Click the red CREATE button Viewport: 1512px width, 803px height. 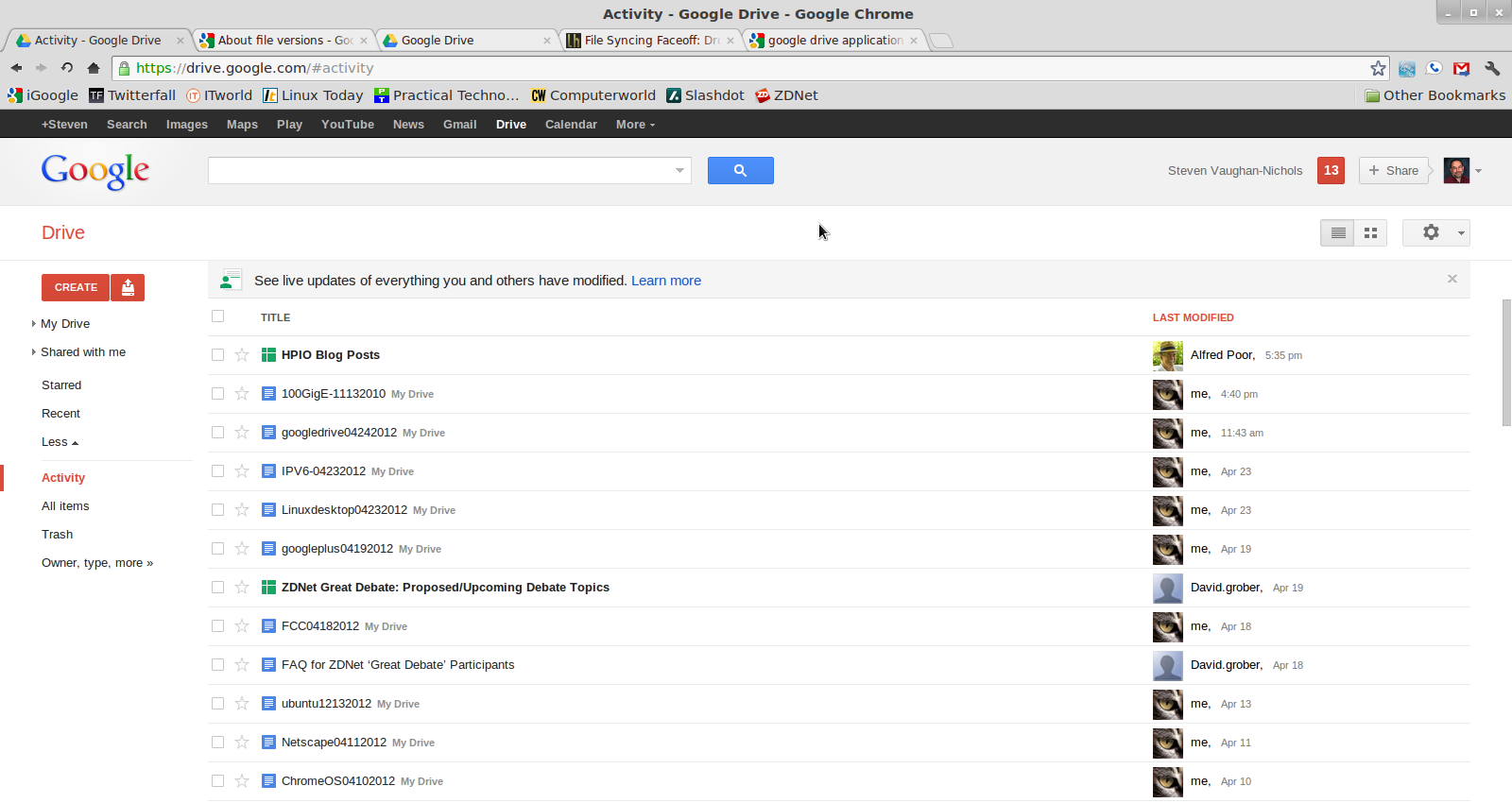[76, 287]
